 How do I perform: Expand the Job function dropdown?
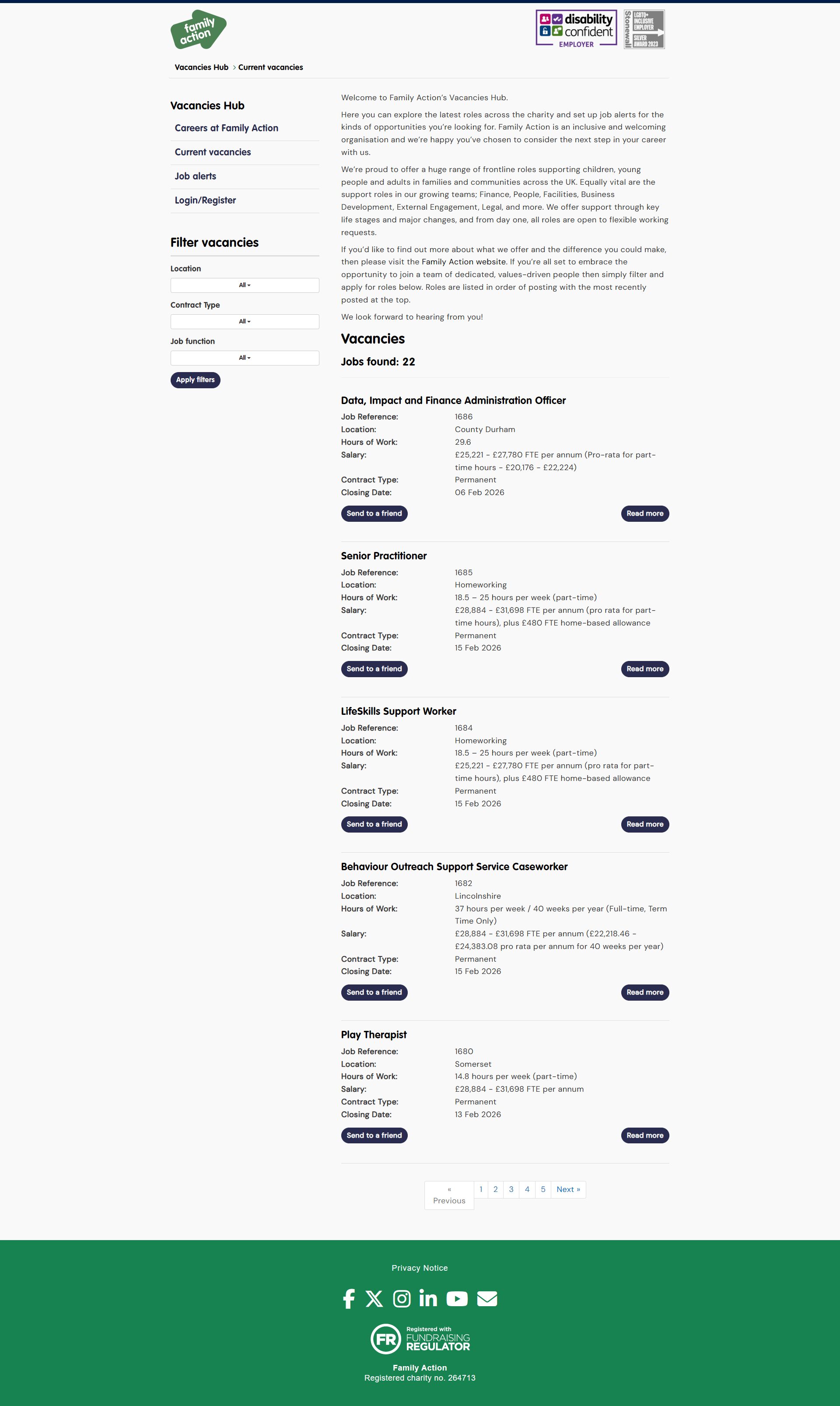tap(245, 358)
